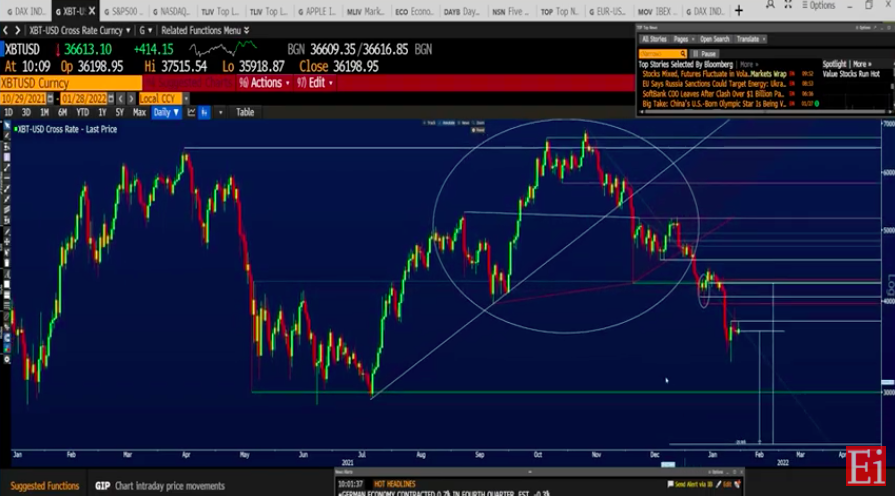Image resolution: width=895 pixels, height=496 pixels.
Task: Switch to the APPLE I tab
Action: (318, 11)
